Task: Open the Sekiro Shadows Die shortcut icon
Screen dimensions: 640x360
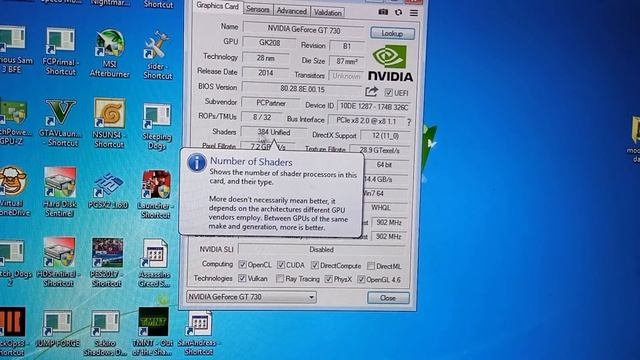Action: (x=105, y=333)
